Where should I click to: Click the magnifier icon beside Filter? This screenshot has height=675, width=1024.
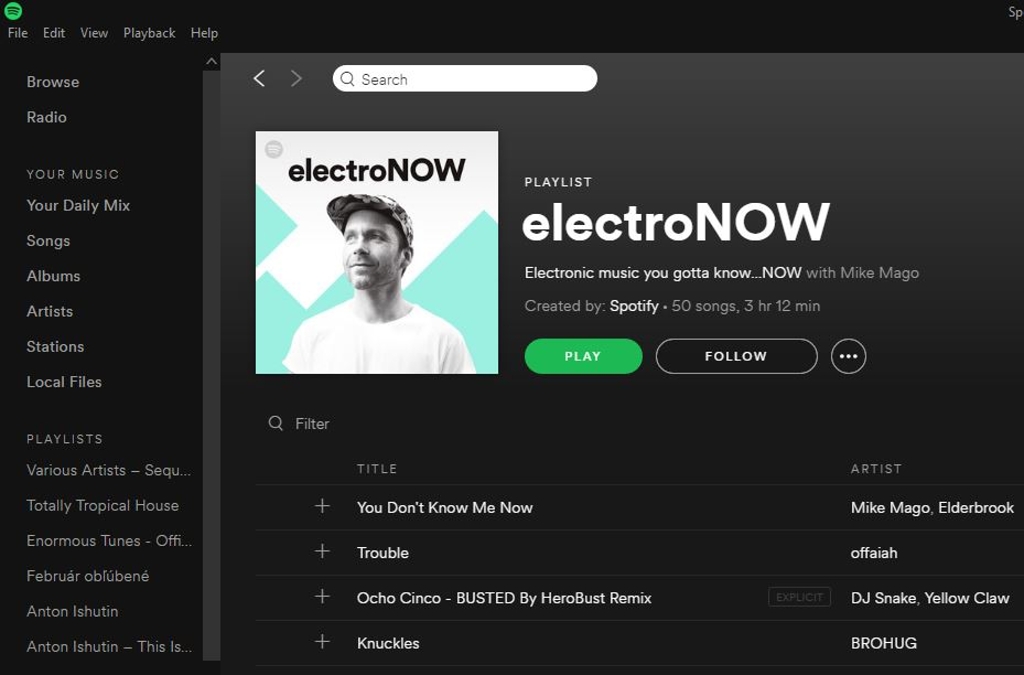[276, 423]
